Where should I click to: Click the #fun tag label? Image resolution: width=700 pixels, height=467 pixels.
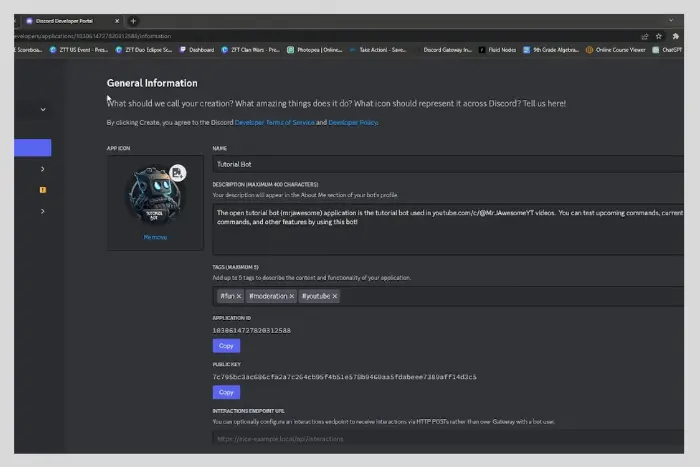227,296
